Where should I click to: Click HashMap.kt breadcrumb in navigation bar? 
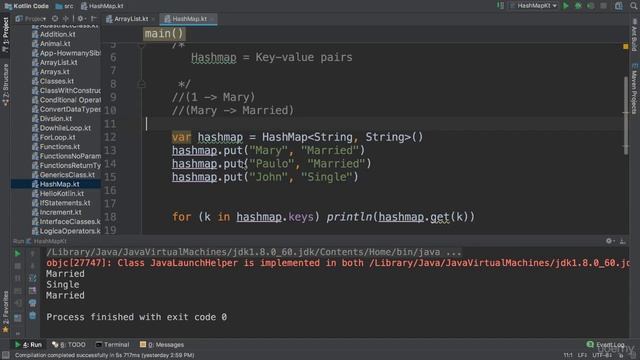coord(102,6)
